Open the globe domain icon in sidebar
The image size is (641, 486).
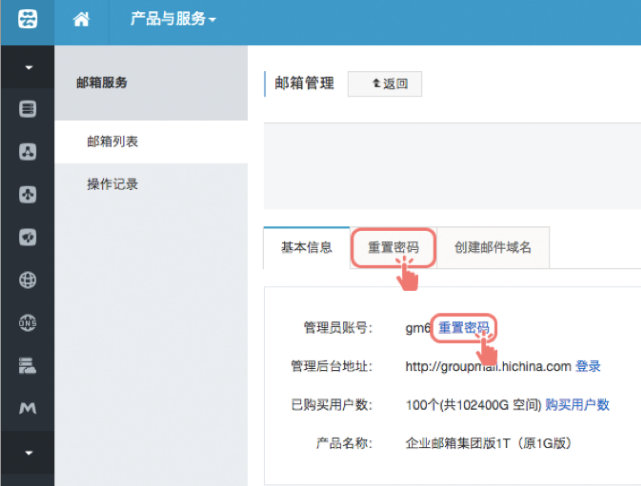tap(28, 280)
